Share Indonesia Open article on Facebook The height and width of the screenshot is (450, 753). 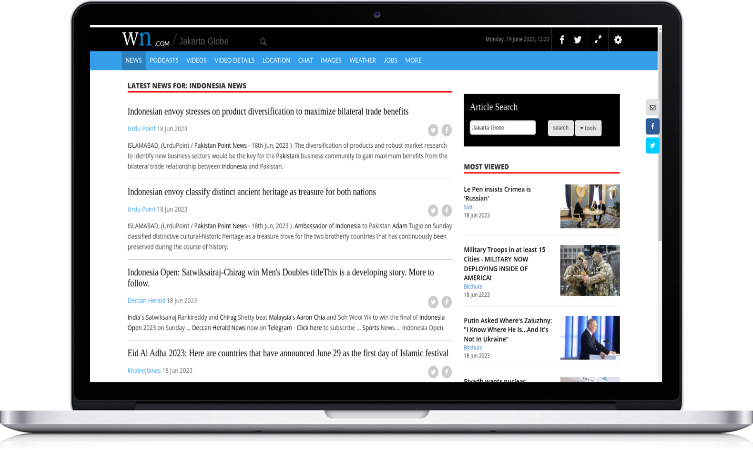pyautogui.click(x=447, y=302)
